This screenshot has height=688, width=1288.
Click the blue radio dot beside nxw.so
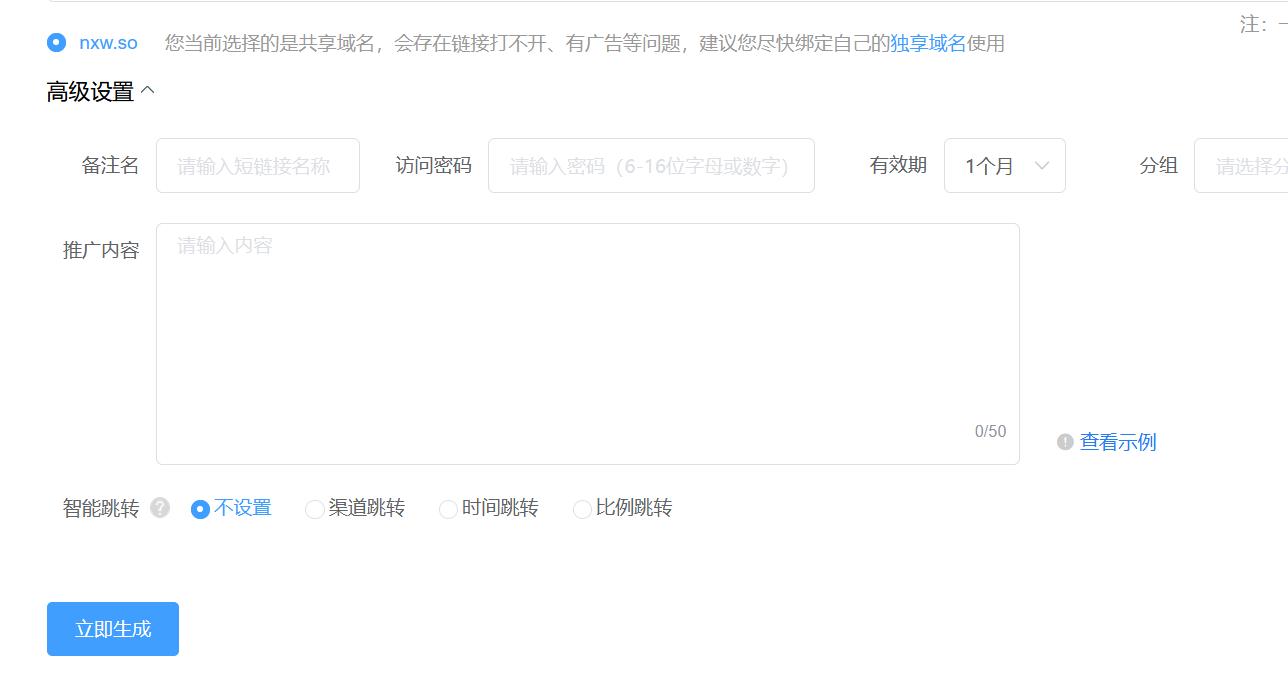(x=56, y=42)
